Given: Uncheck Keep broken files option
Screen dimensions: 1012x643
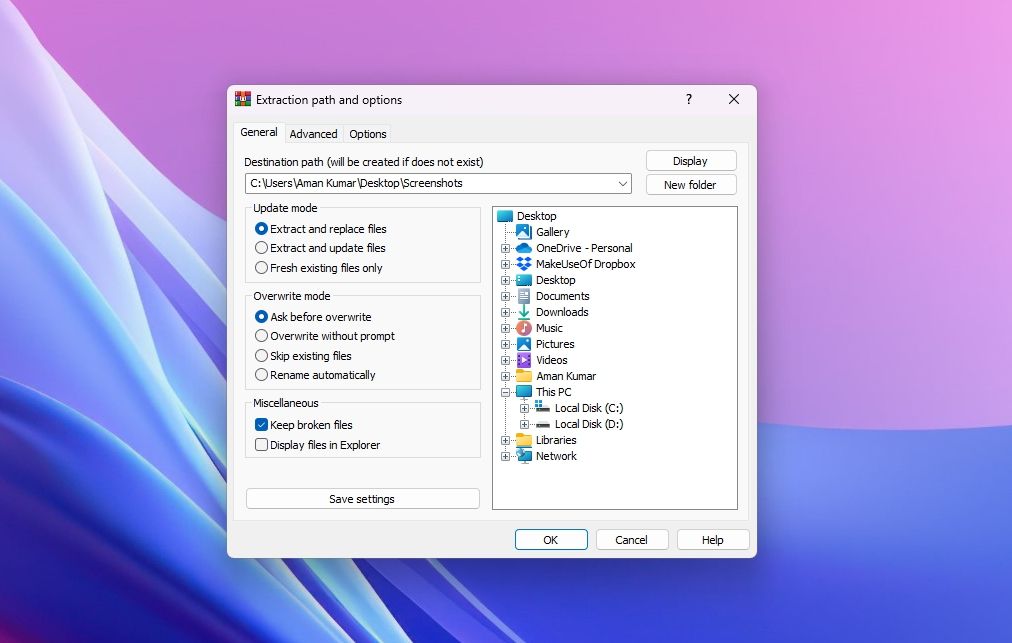Looking at the screenshot, I should 262,425.
